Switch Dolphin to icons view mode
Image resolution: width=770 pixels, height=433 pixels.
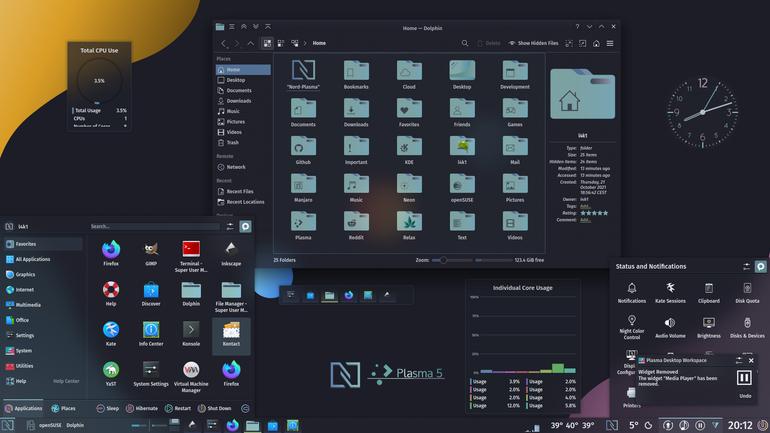(x=267, y=43)
